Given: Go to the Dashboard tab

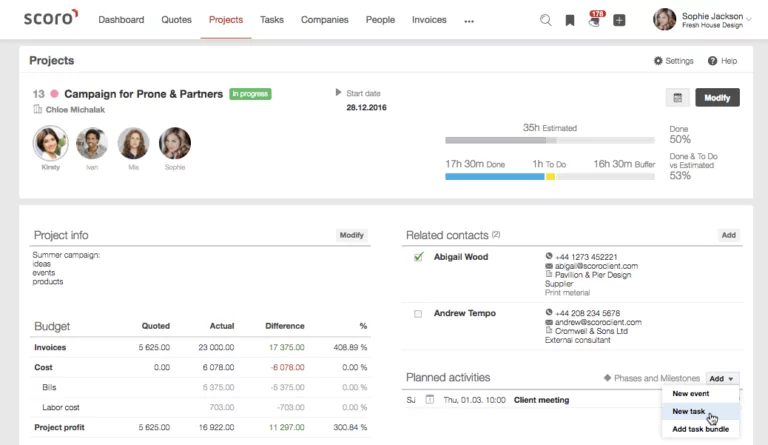Looking at the screenshot, I should tap(121, 20).
